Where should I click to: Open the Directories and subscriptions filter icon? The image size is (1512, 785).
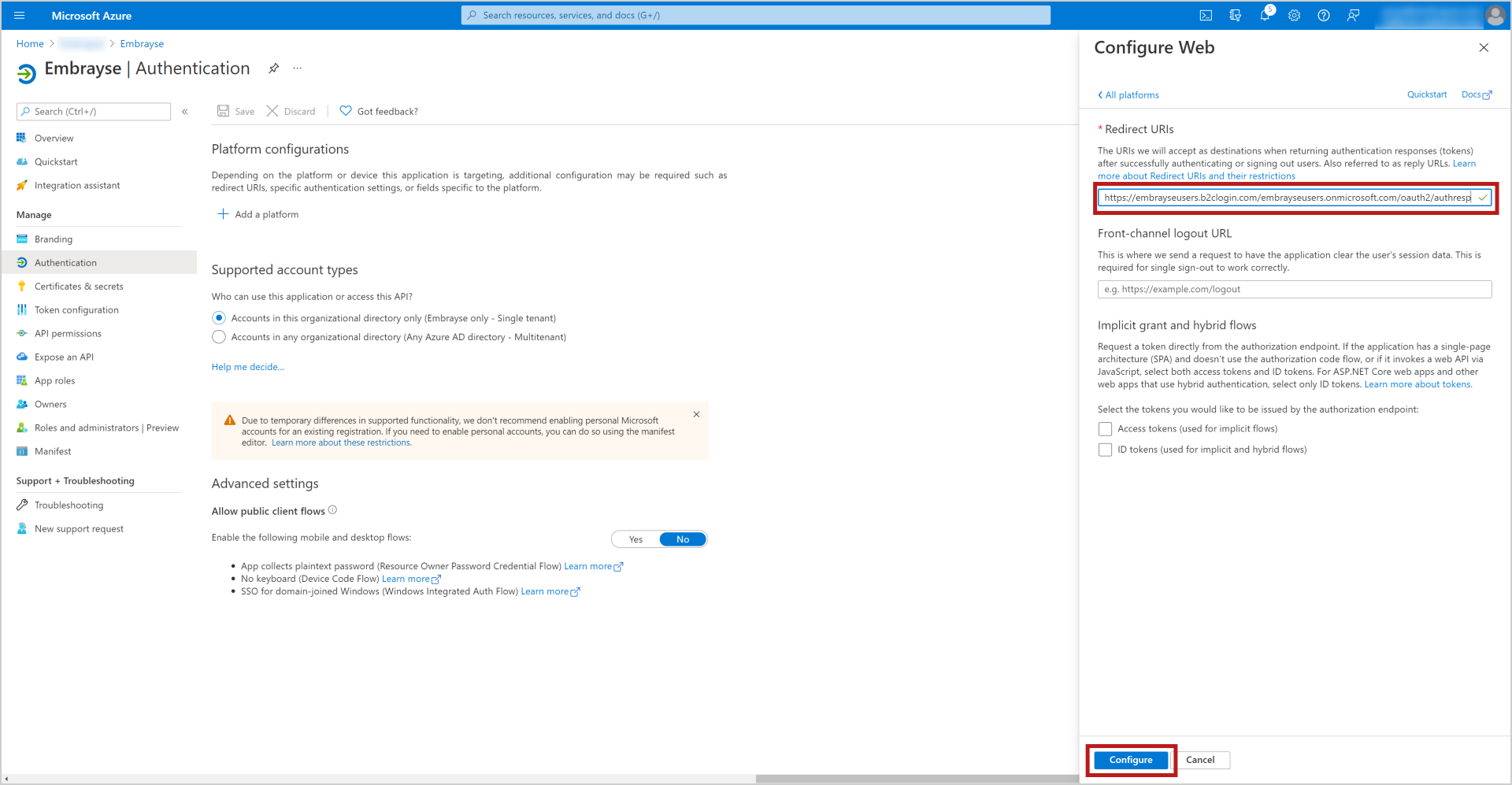point(1235,15)
